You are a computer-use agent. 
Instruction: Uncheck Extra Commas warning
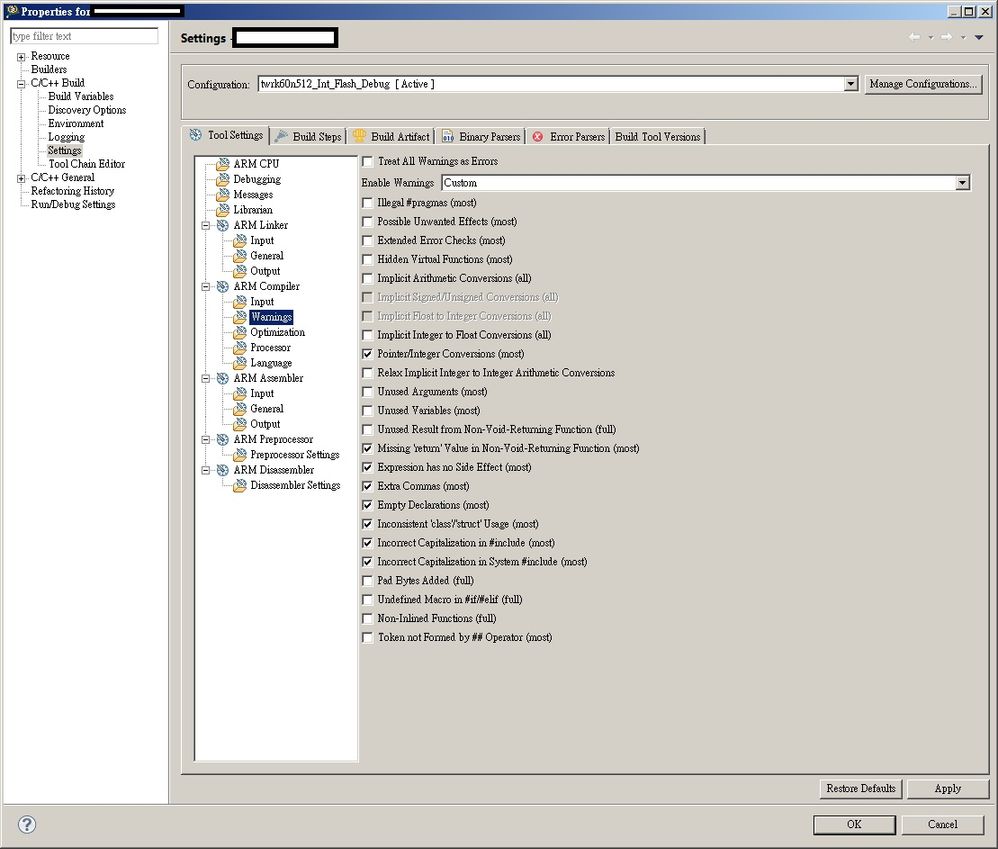[x=367, y=486]
